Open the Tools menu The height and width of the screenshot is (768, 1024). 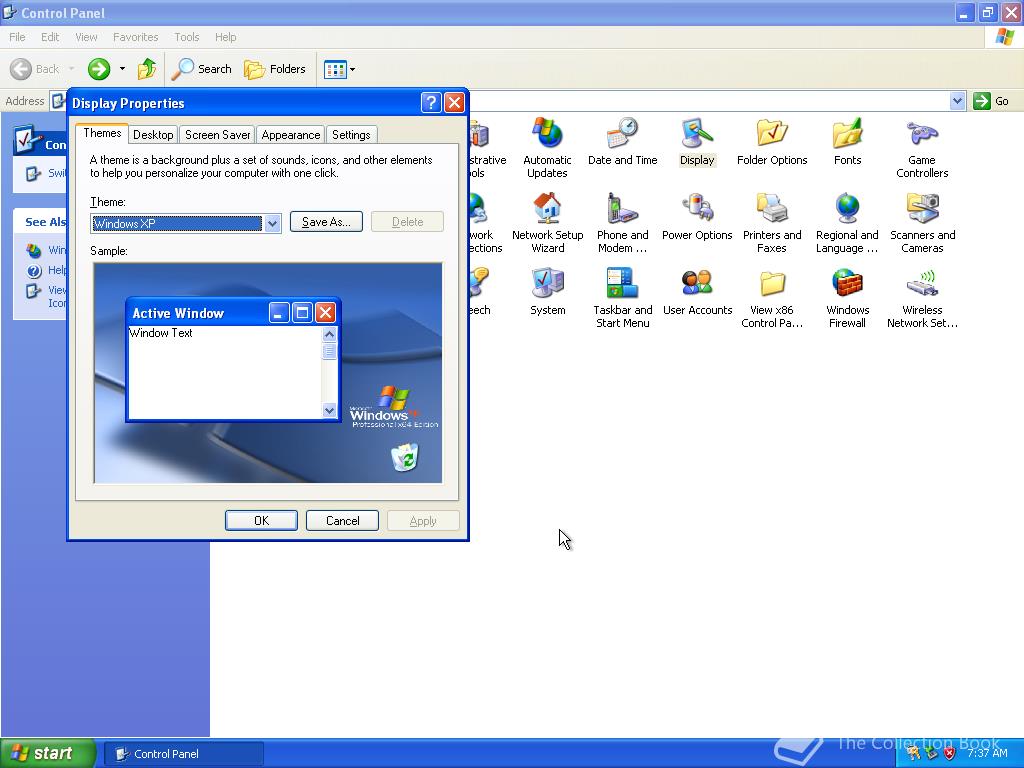click(187, 37)
